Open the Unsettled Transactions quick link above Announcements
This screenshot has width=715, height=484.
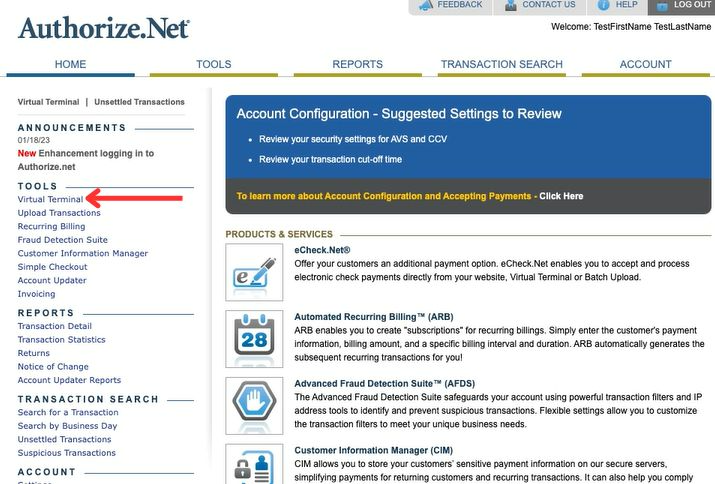pyautogui.click(x=139, y=102)
